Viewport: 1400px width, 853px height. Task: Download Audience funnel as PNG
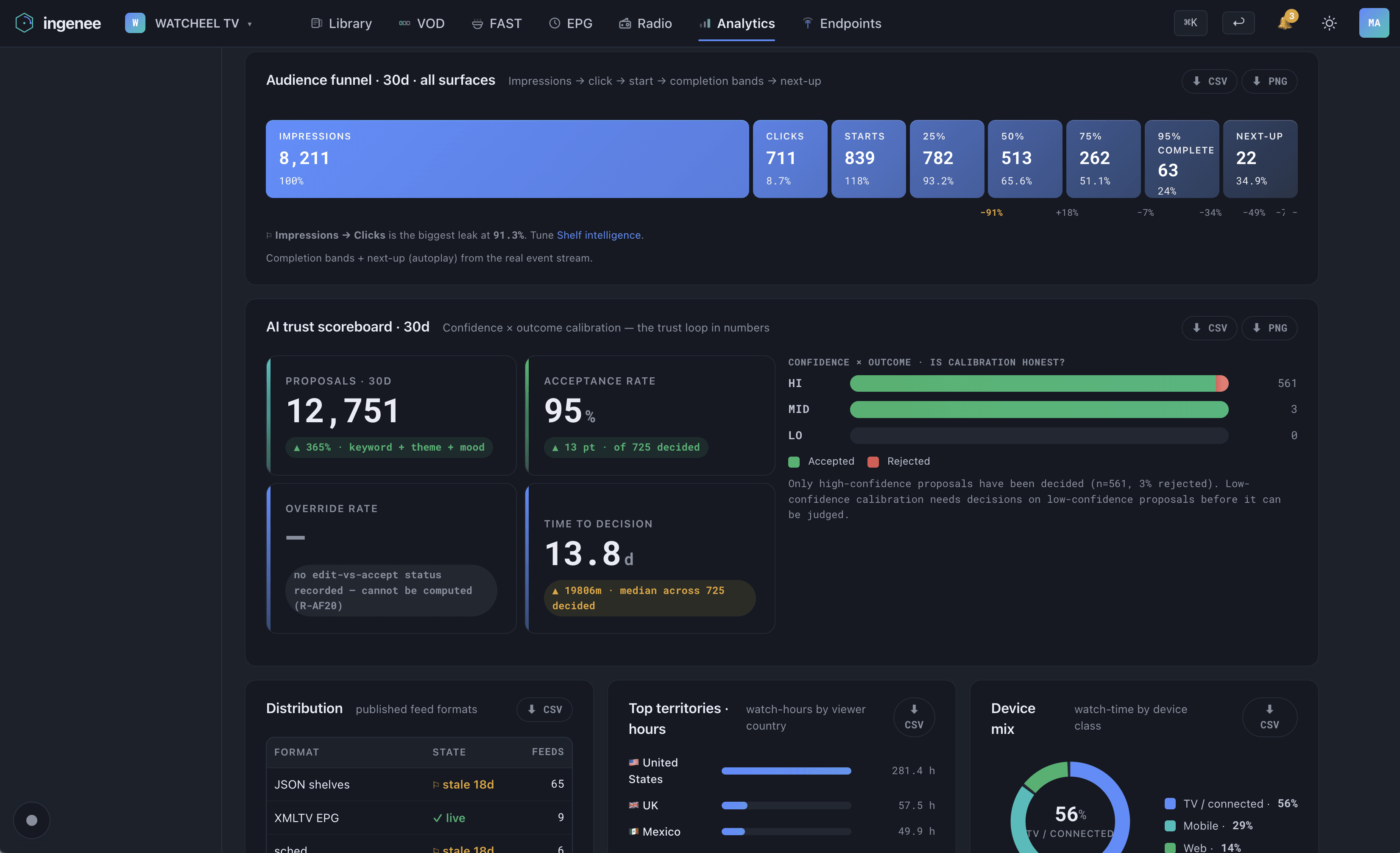point(1269,81)
